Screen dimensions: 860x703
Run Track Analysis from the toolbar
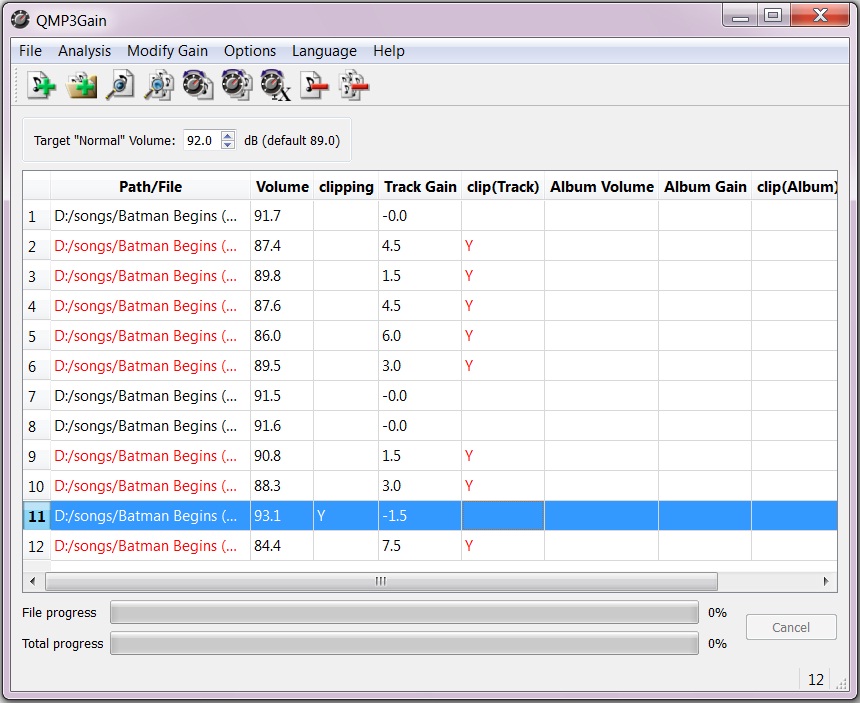tap(119, 86)
